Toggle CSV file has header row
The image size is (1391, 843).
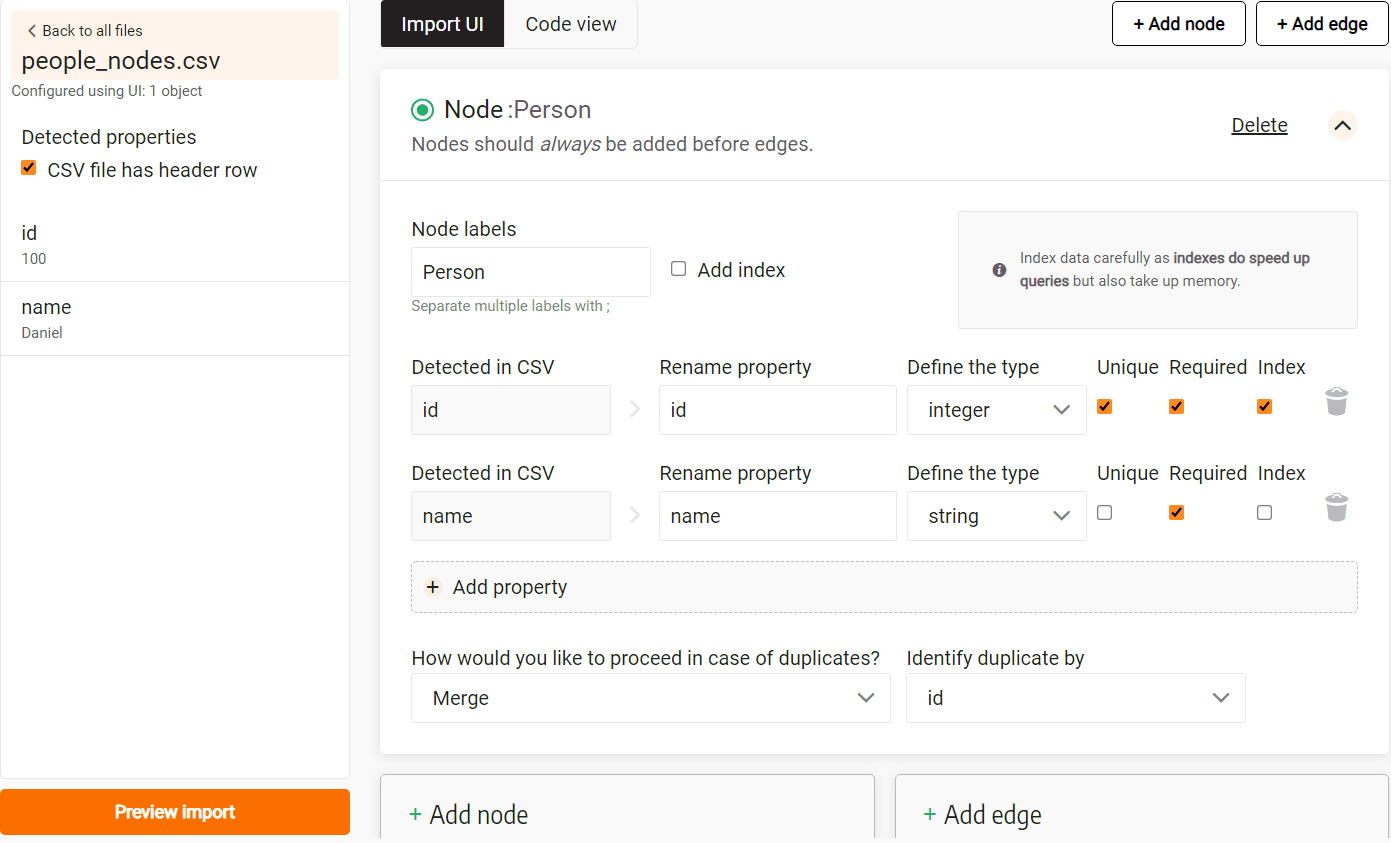[29, 169]
